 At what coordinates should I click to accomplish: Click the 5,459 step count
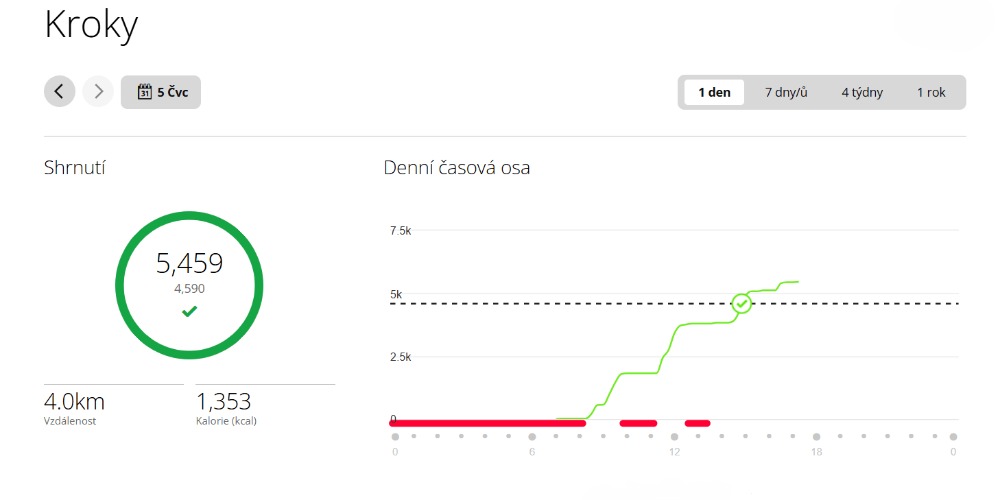coord(189,263)
